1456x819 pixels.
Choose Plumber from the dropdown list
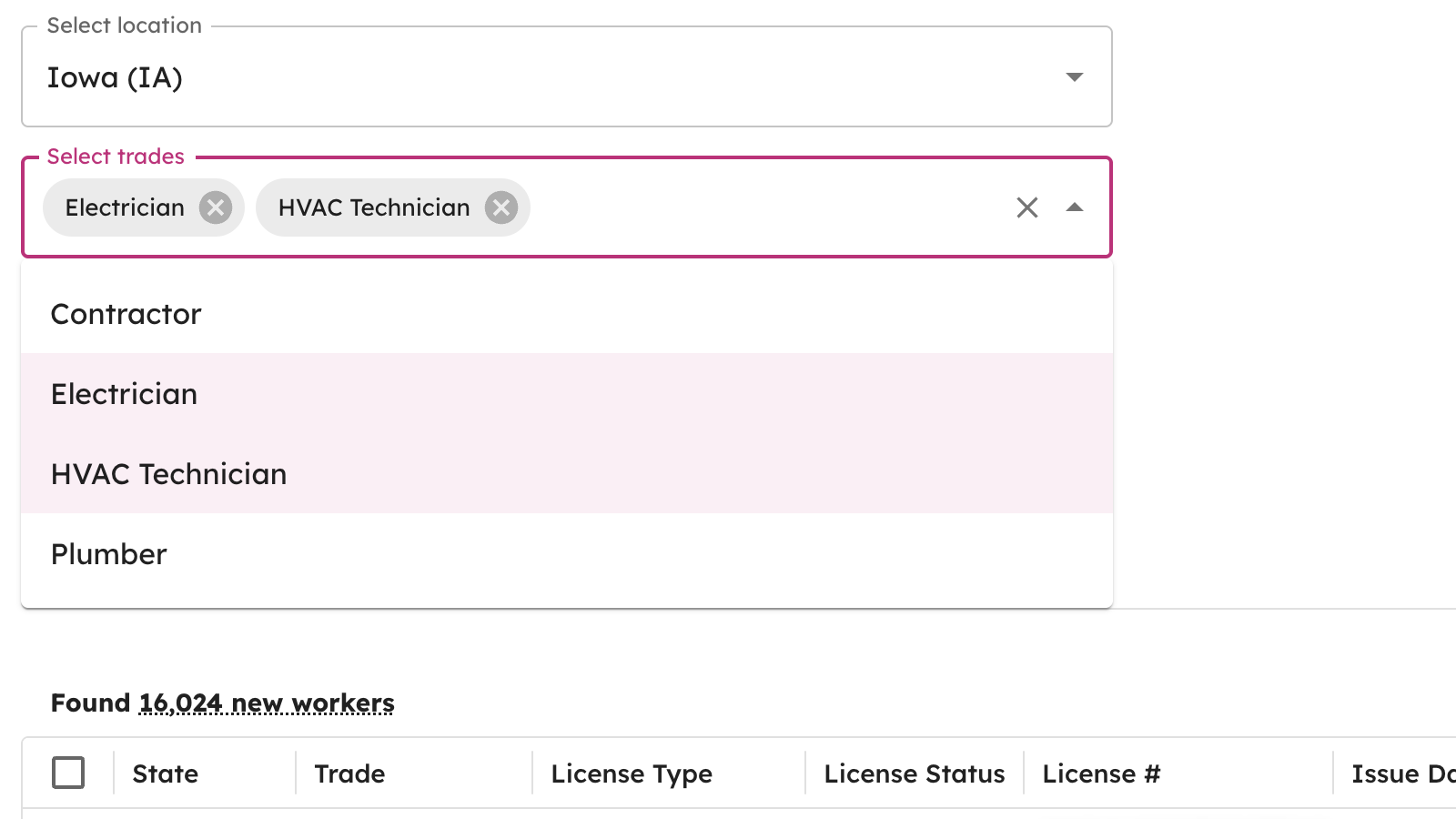click(108, 553)
